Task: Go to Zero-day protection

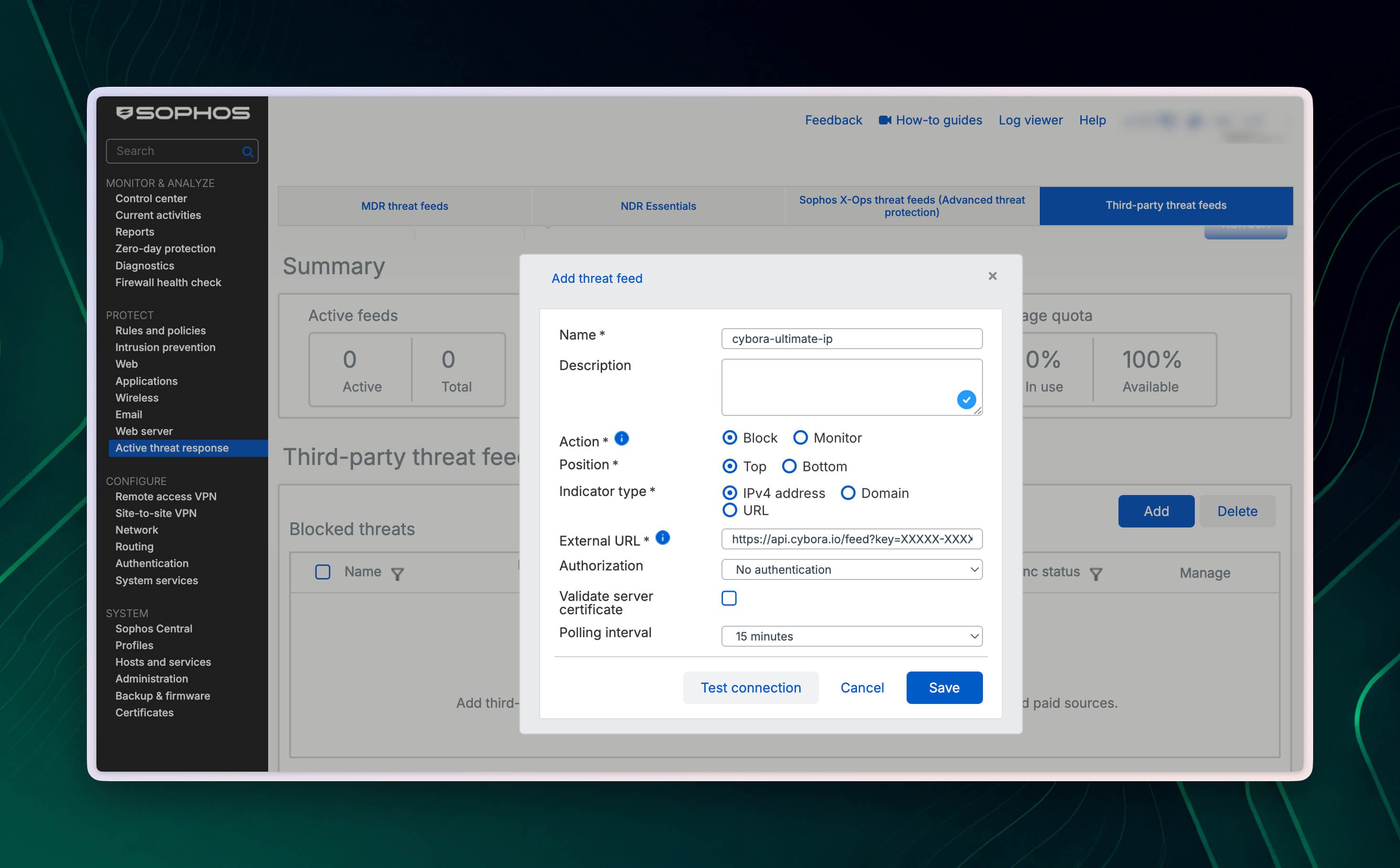Action: pos(166,248)
